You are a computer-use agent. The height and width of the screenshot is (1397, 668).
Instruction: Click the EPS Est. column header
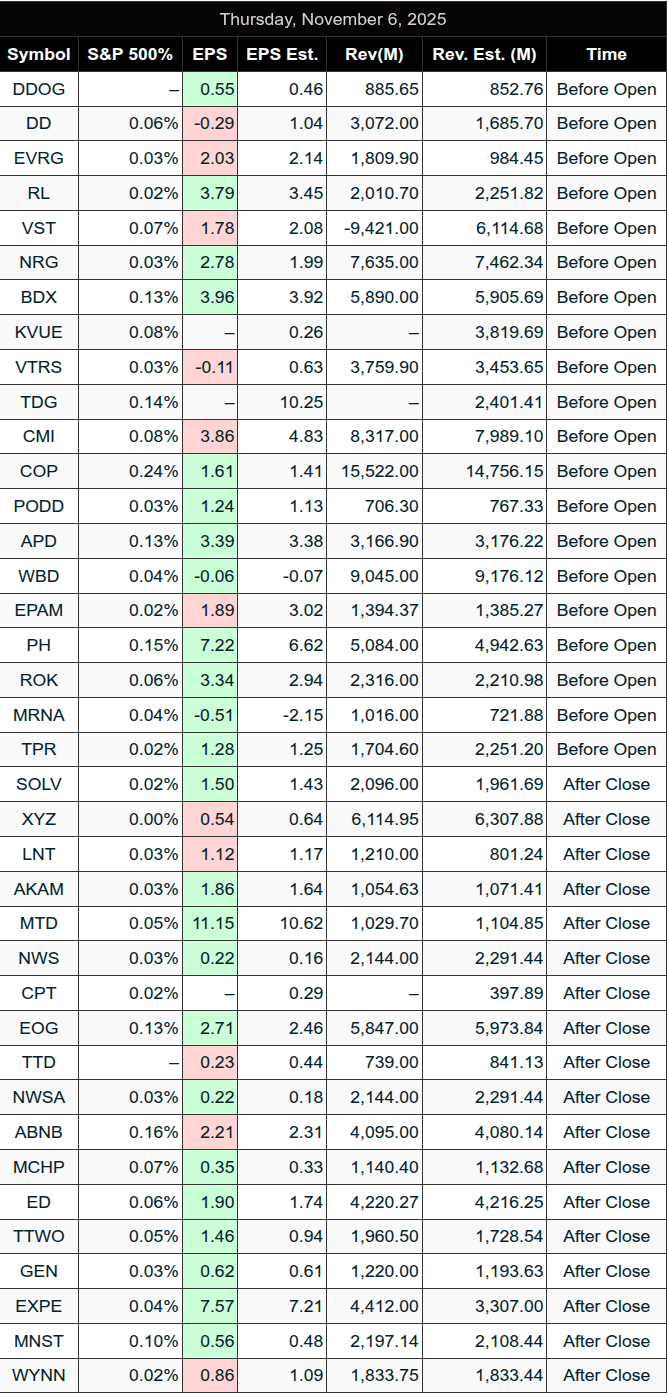pos(281,54)
